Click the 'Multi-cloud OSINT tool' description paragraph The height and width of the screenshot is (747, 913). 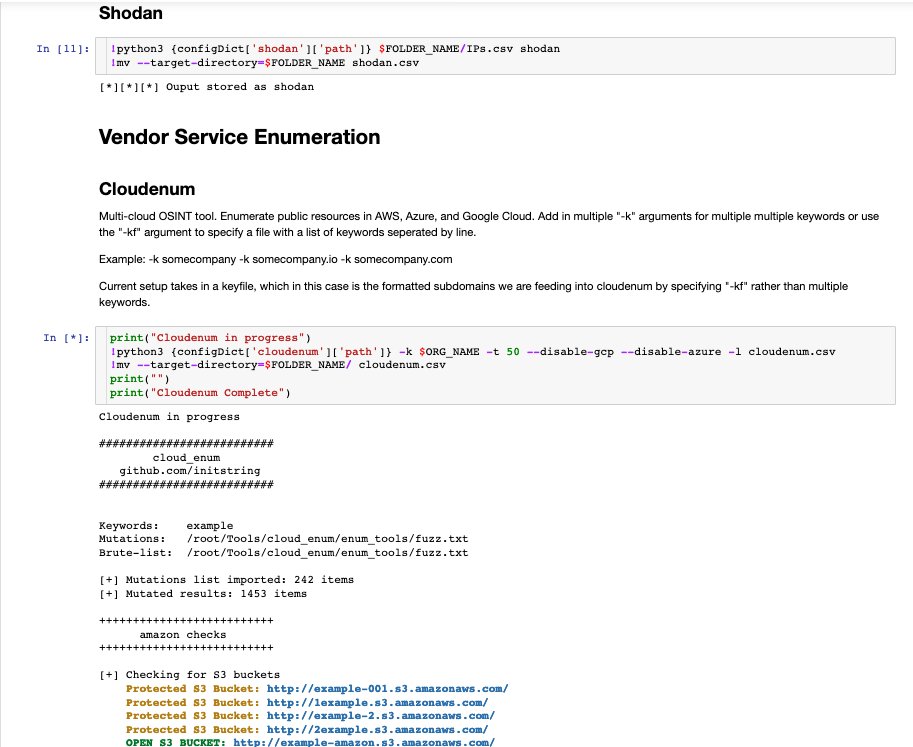click(489, 224)
